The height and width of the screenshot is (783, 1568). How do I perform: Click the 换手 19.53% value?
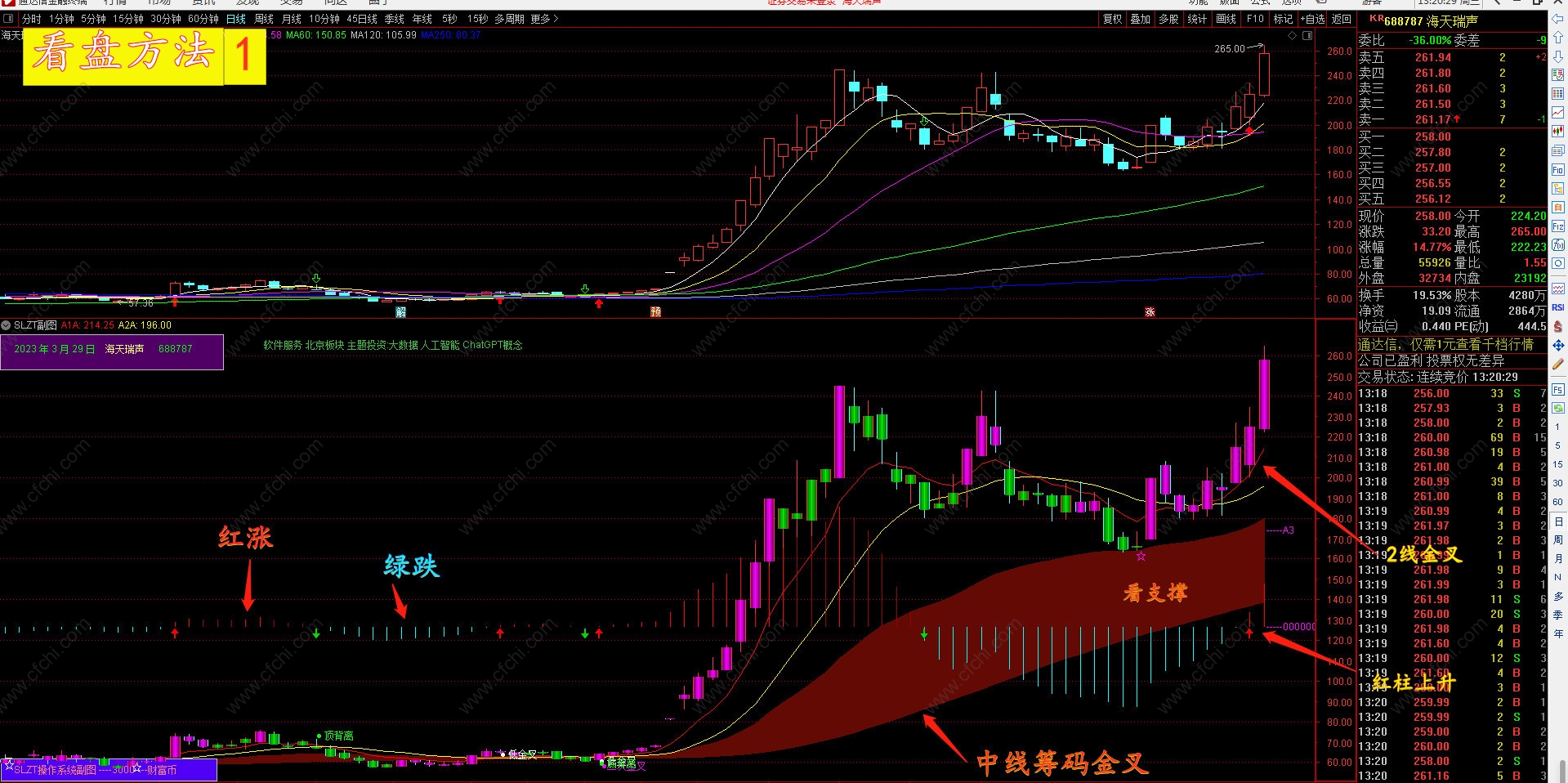(x=1432, y=295)
